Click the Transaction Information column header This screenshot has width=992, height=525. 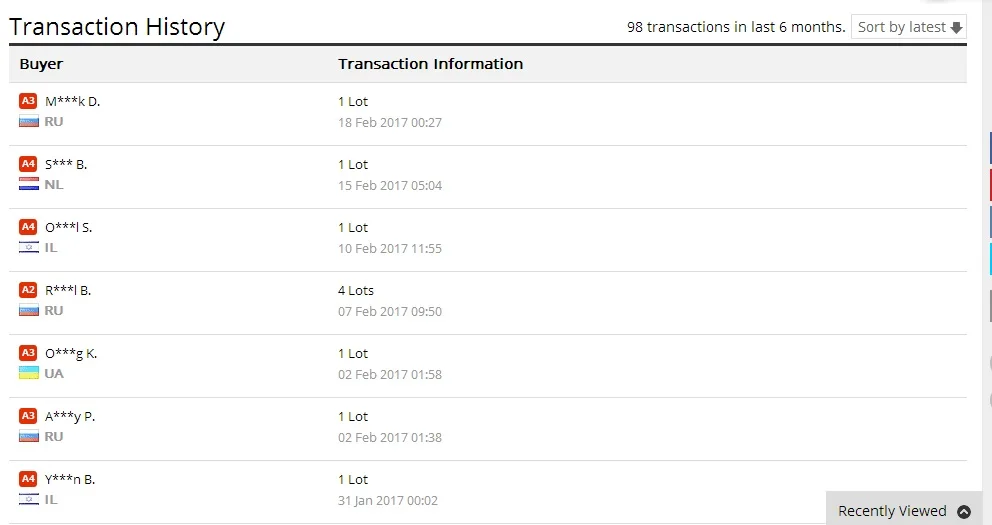pos(430,64)
